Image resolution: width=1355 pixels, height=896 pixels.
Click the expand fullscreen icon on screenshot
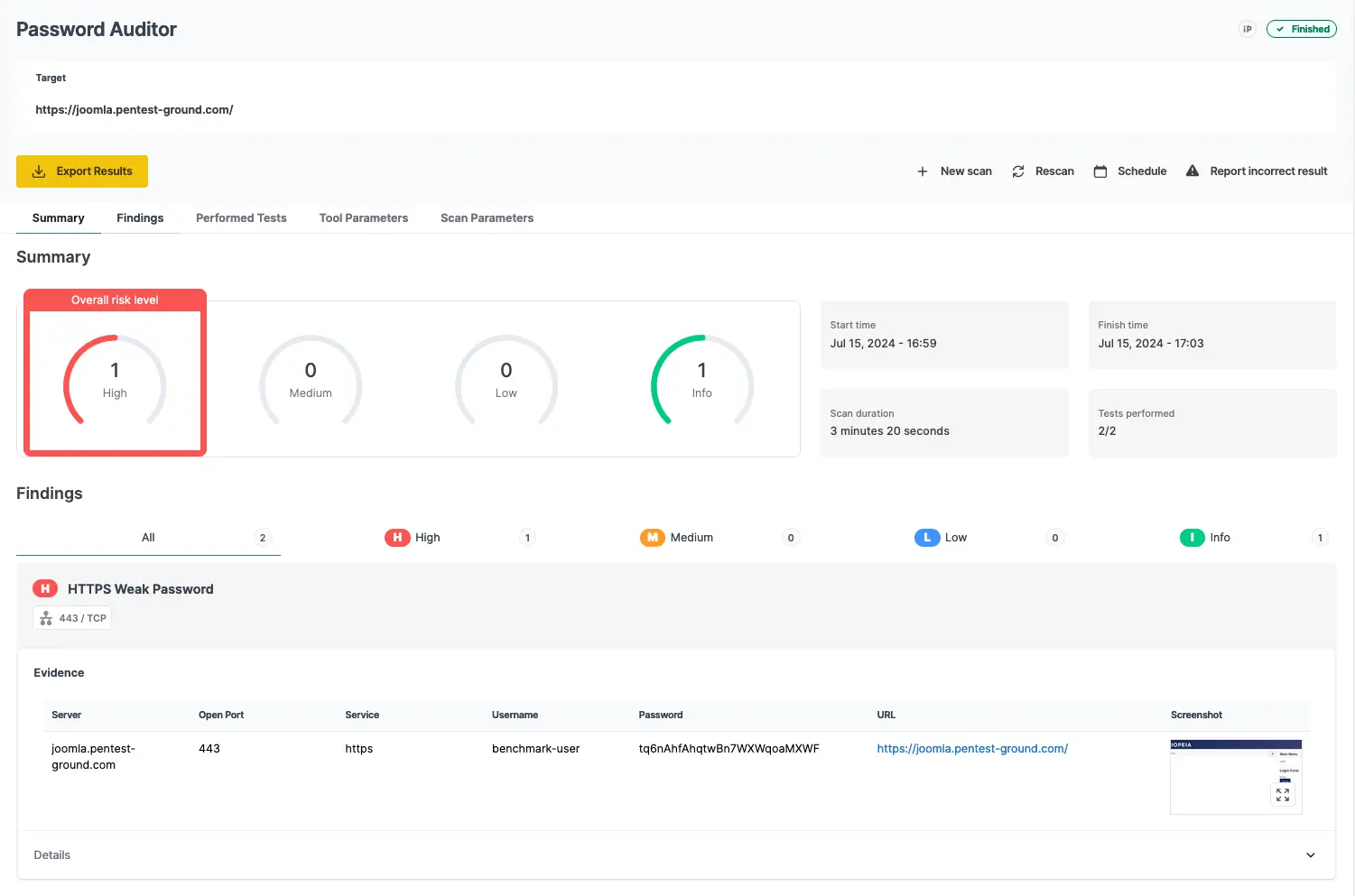1283,795
